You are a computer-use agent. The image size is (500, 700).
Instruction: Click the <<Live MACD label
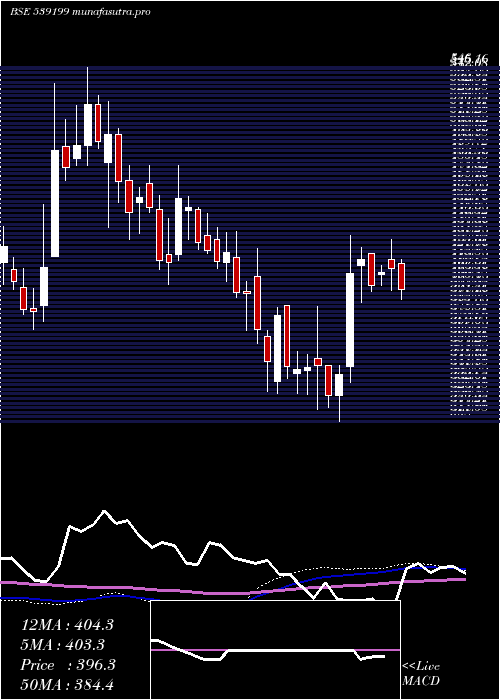[421, 673]
